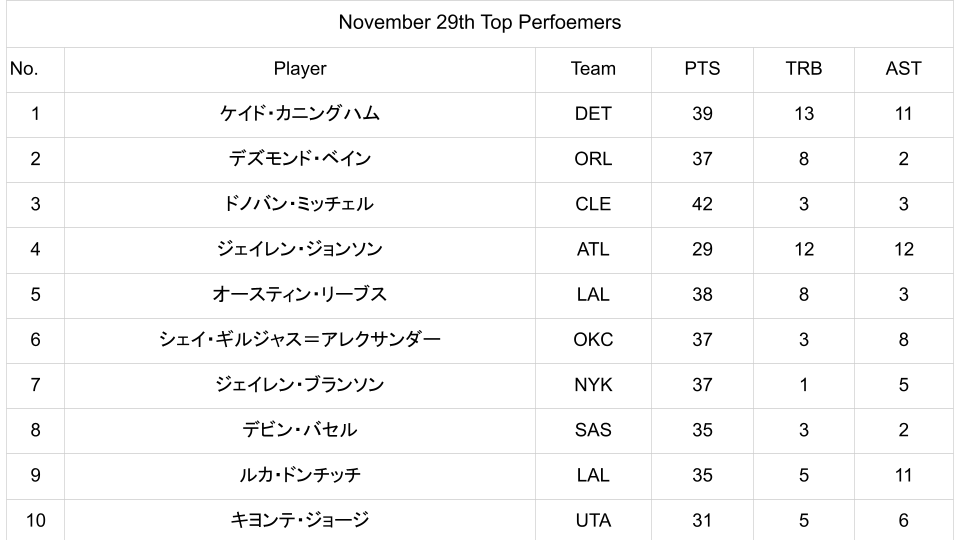Click the "PTS" column header

click(x=702, y=69)
